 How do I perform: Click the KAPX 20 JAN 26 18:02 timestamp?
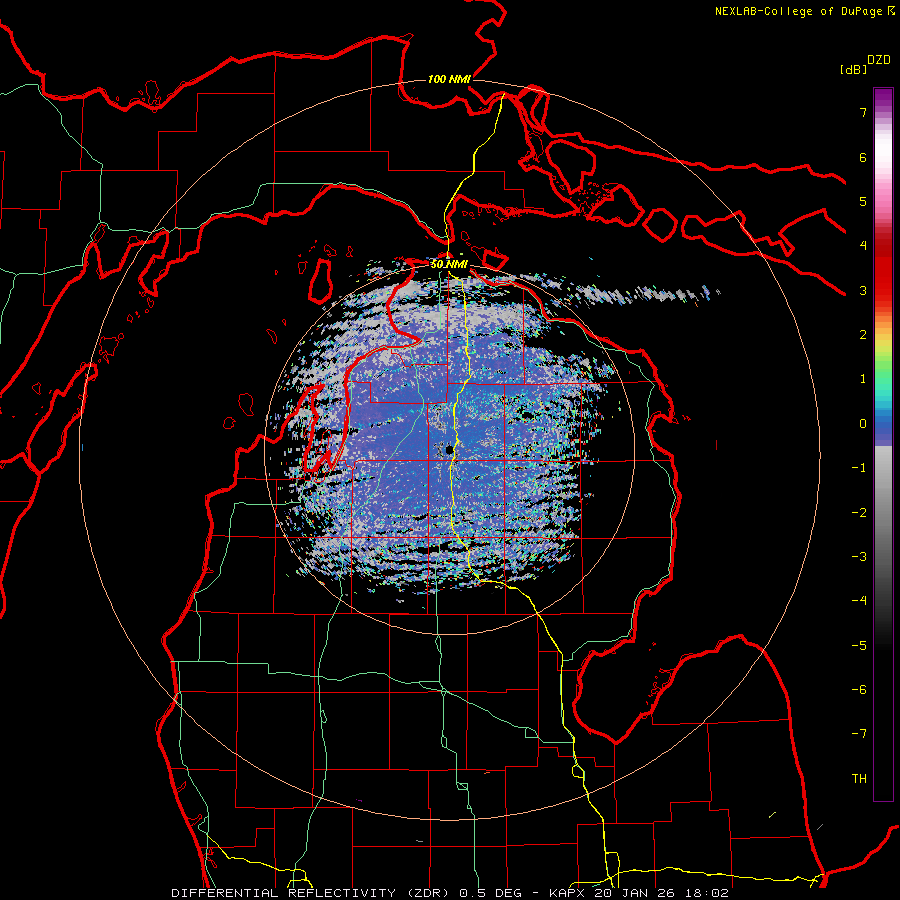click(x=639, y=893)
